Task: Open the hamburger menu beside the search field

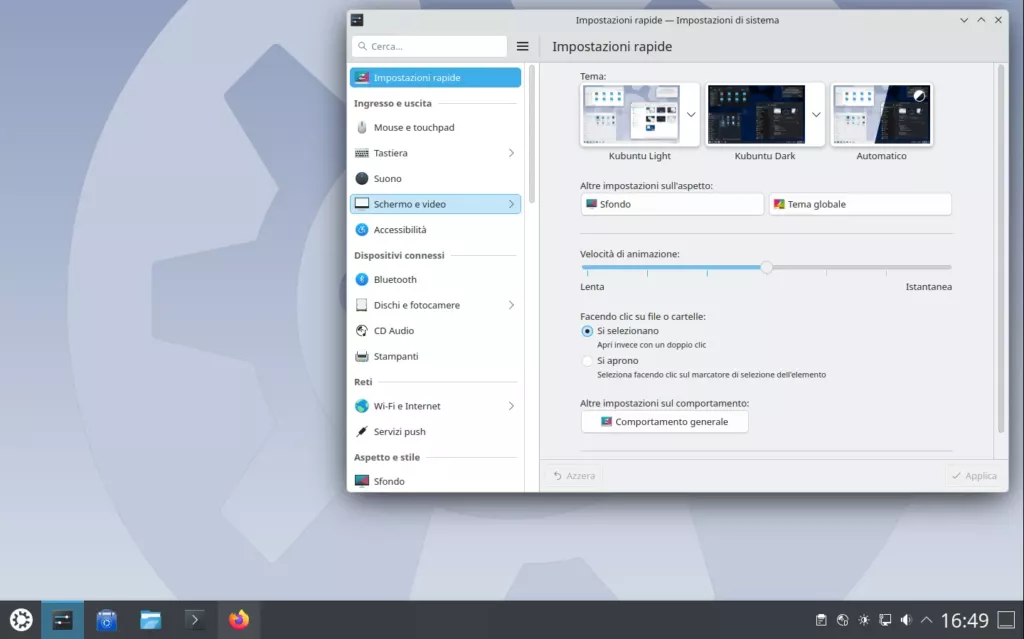Action: [x=522, y=46]
